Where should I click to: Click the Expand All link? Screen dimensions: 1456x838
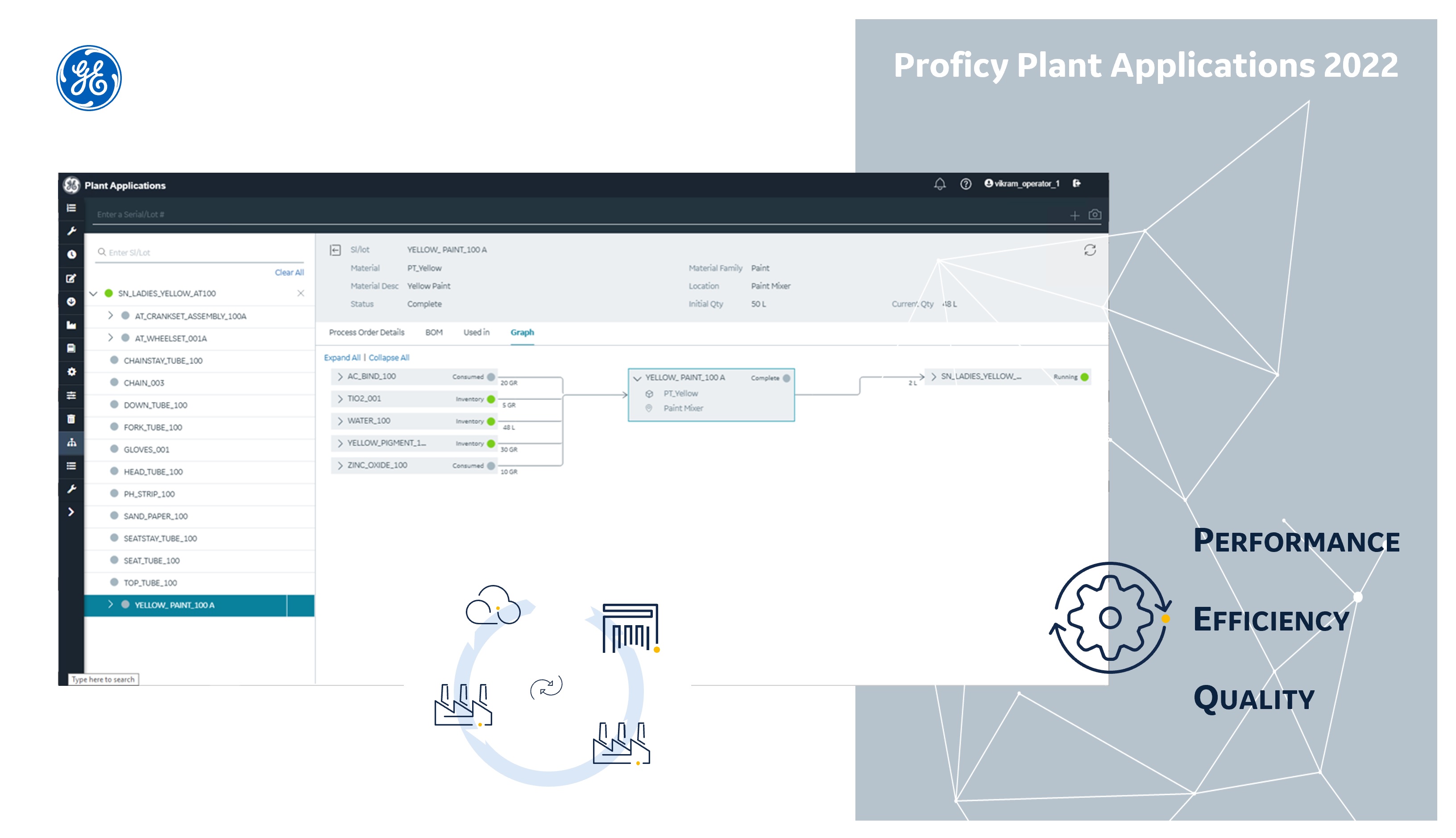pos(342,357)
